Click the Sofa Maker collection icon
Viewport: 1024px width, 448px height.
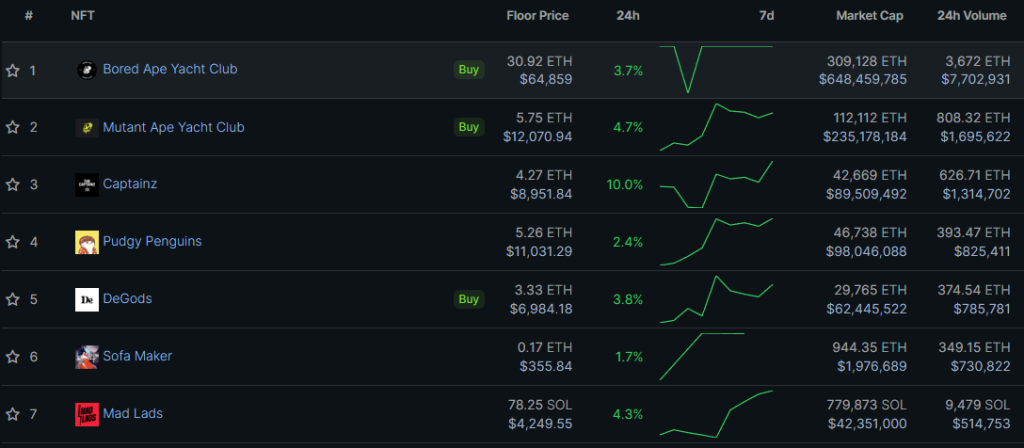click(87, 356)
